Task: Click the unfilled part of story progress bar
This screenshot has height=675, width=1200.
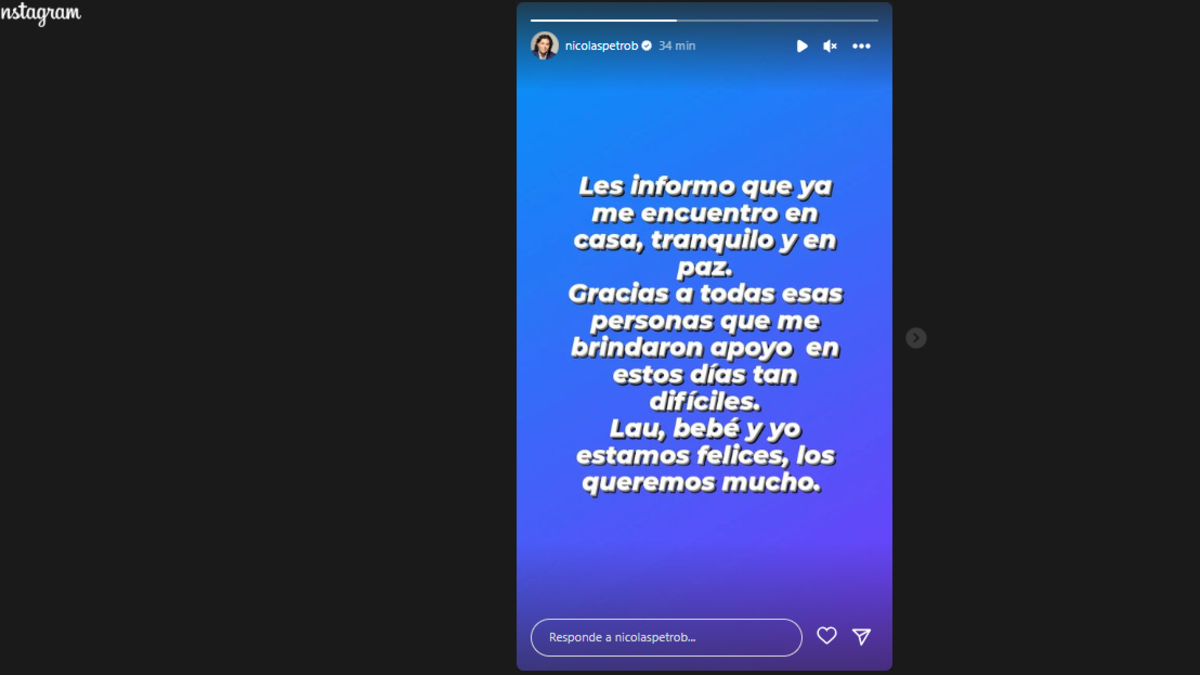Action: tap(777, 20)
